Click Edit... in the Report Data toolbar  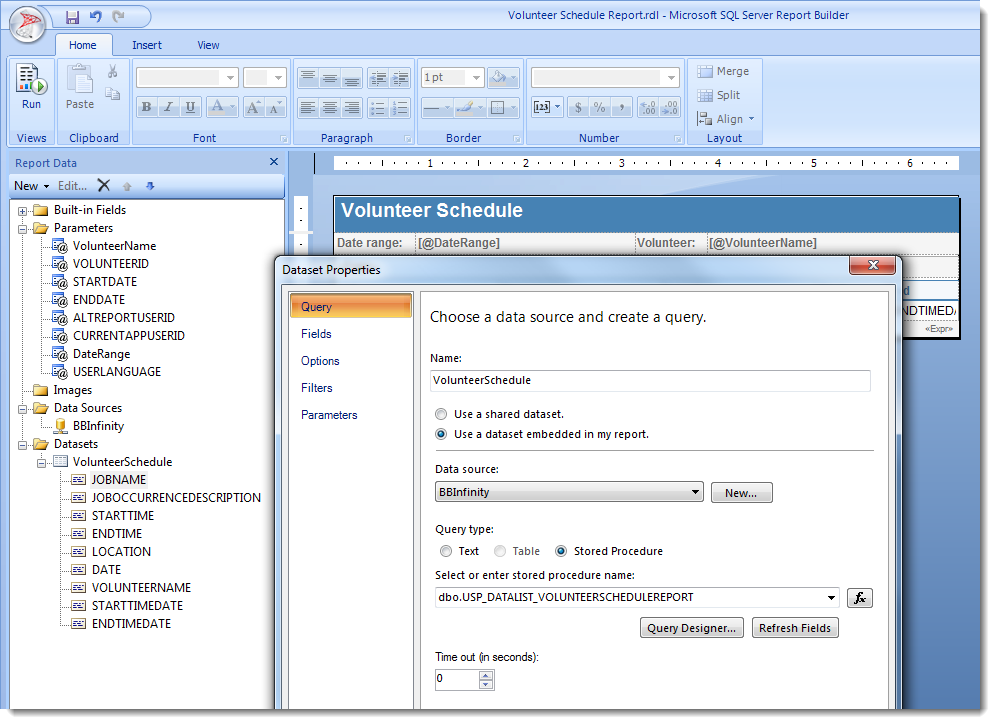pyautogui.click(x=72, y=186)
